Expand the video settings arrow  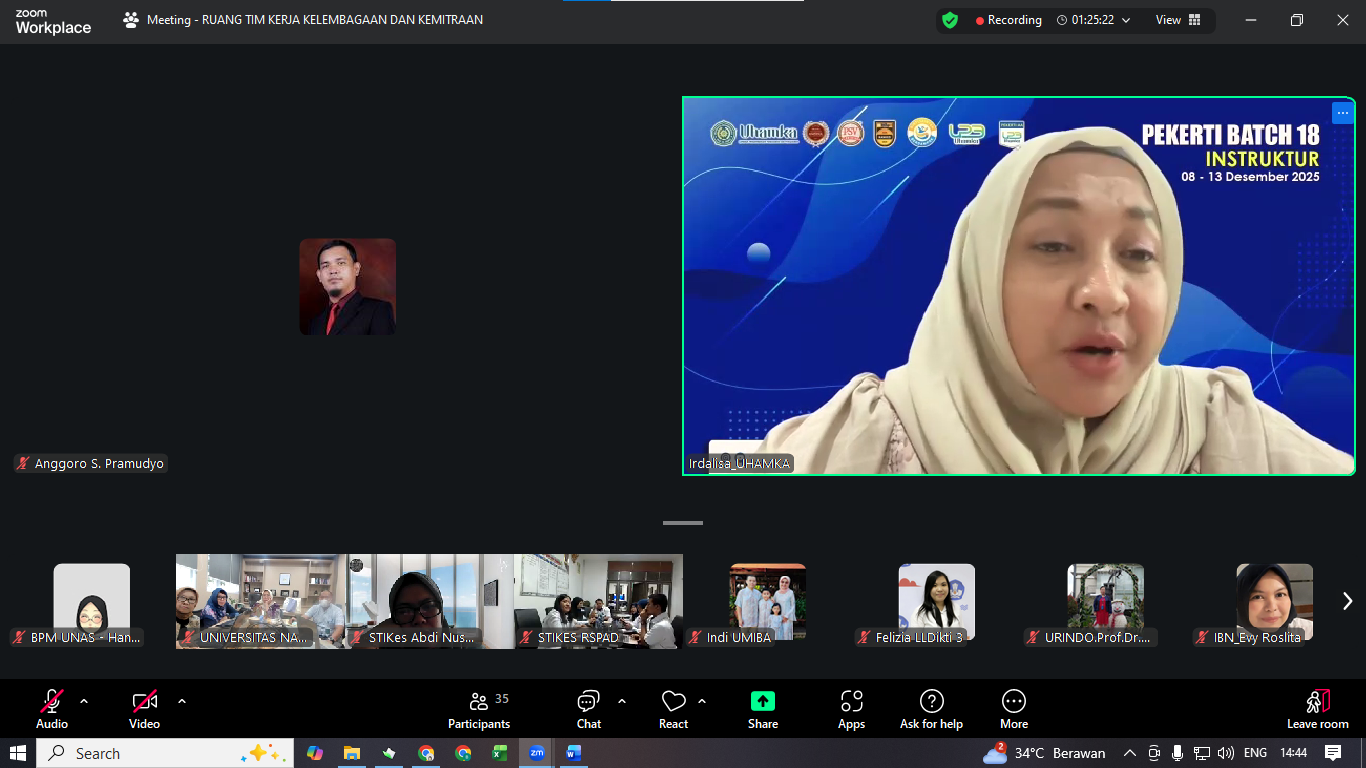point(182,701)
